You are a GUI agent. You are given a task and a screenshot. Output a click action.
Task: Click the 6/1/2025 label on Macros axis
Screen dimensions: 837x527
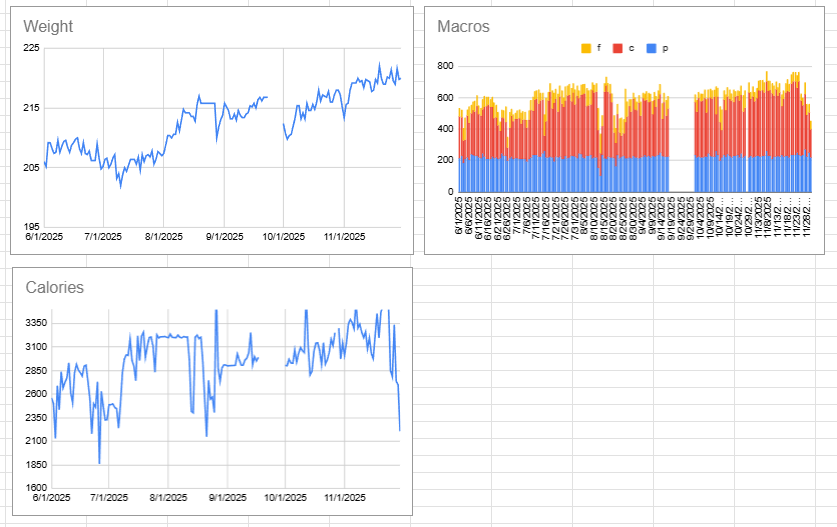pyautogui.click(x=459, y=216)
